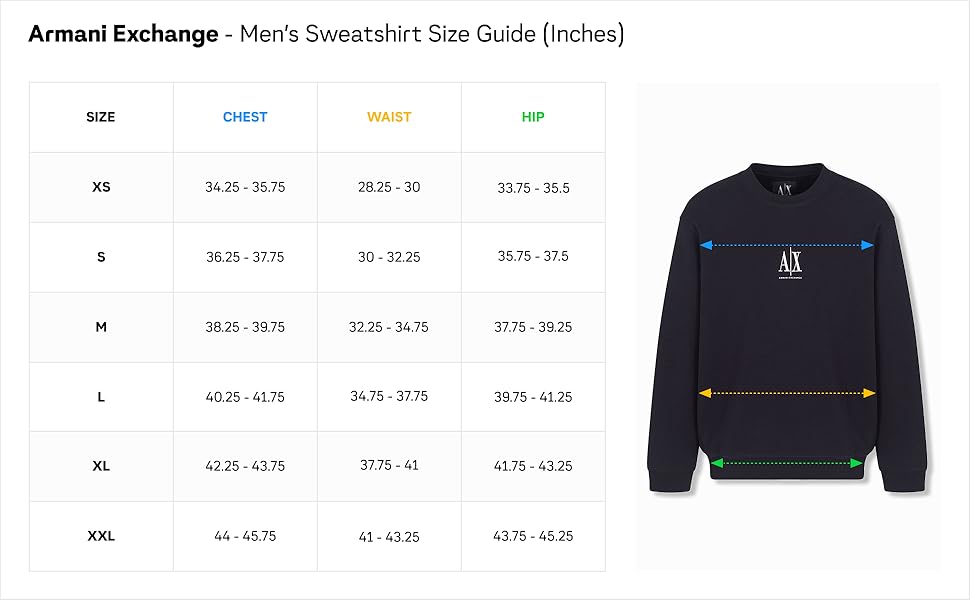Select the XS size row label
This screenshot has height=600, width=970.
101,187
